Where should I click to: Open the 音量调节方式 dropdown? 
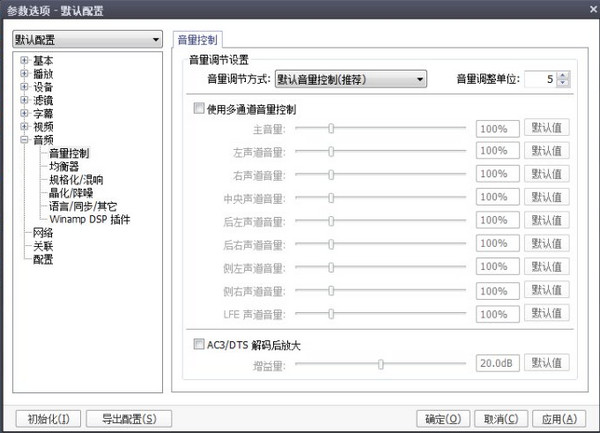(x=351, y=79)
